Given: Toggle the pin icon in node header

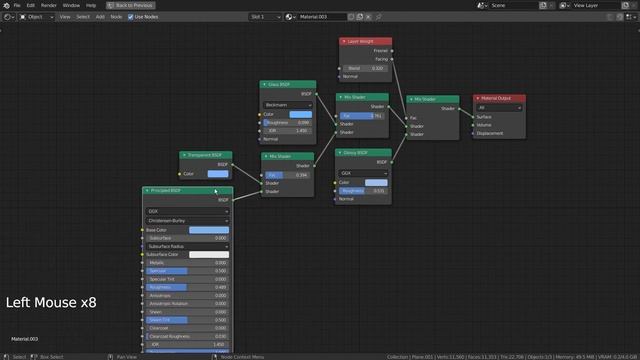Looking at the screenshot, I should click(x=379, y=17).
